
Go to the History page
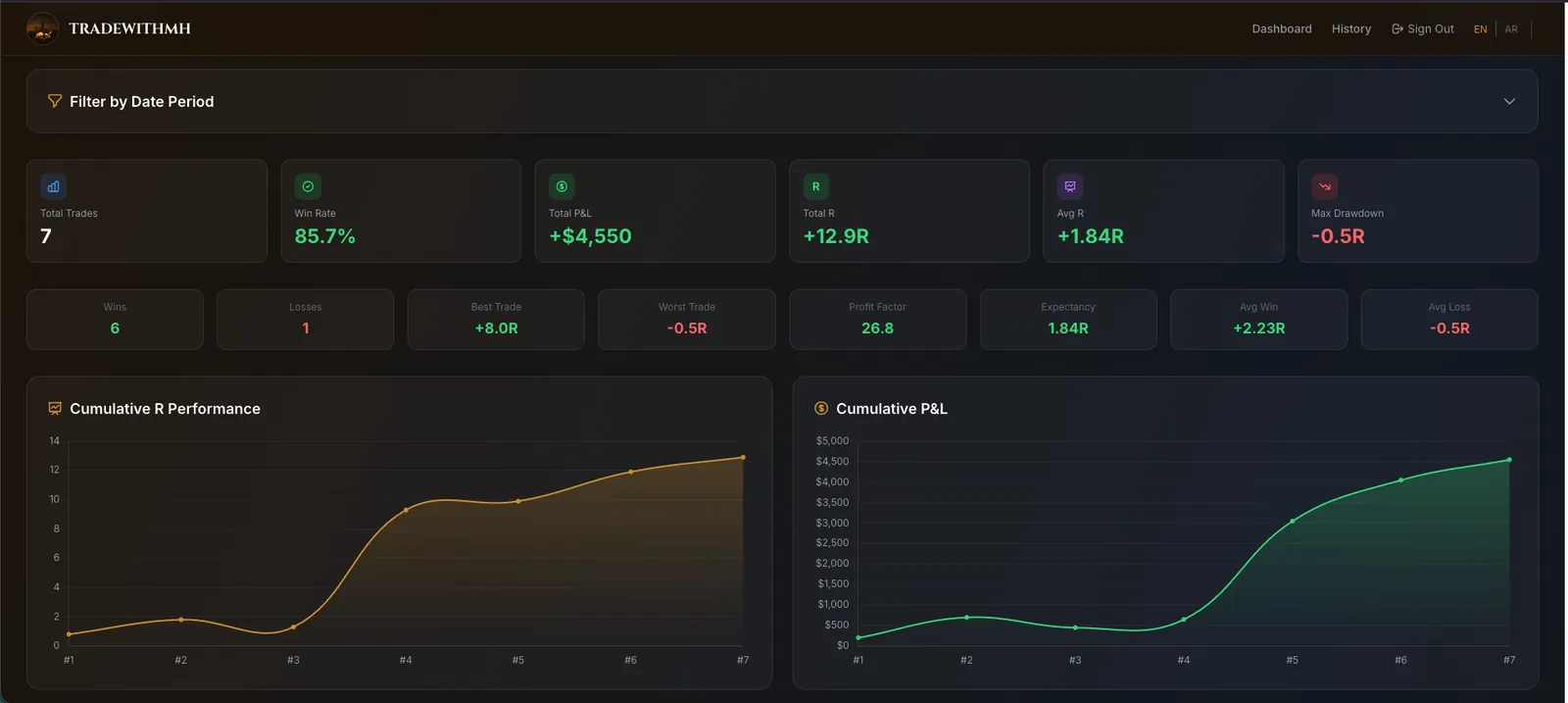(x=1351, y=29)
